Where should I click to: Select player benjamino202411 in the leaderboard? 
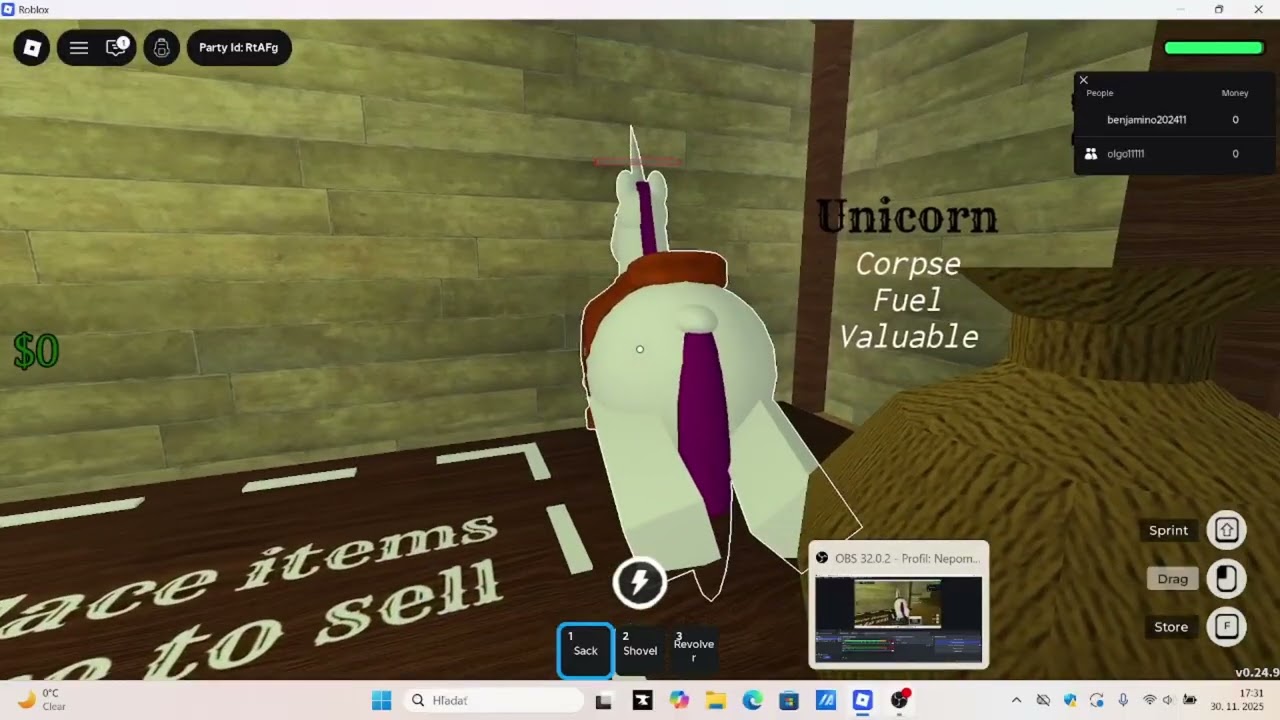1147,120
